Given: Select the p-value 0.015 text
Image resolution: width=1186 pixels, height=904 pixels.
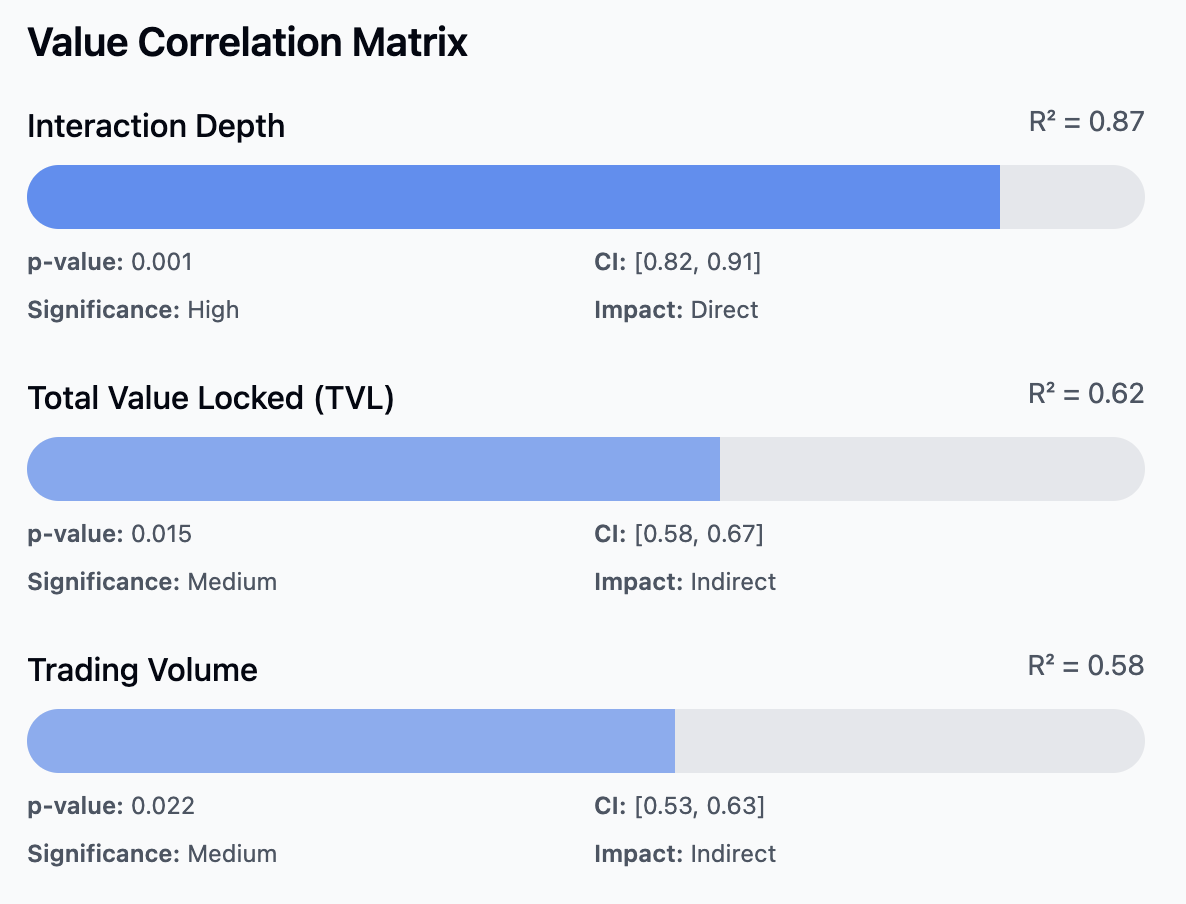Looking at the screenshot, I should 110,534.
